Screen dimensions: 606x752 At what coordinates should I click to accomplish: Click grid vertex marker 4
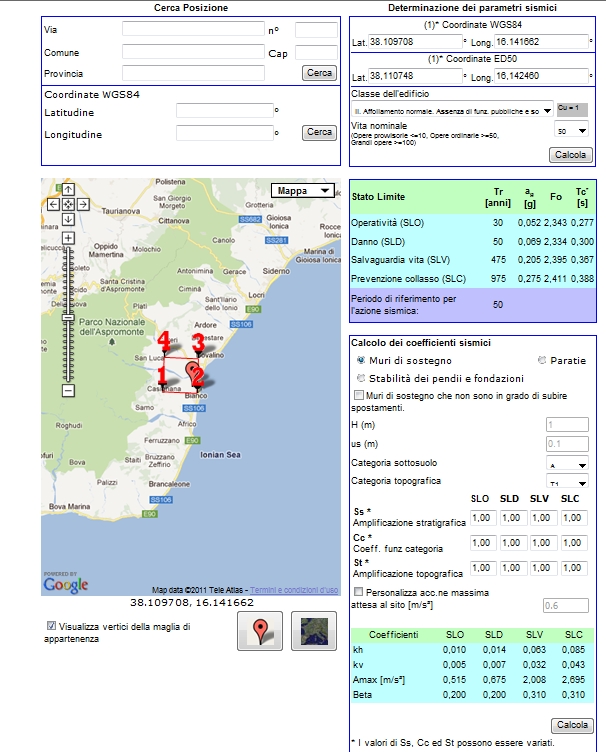click(x=164, y=342)
